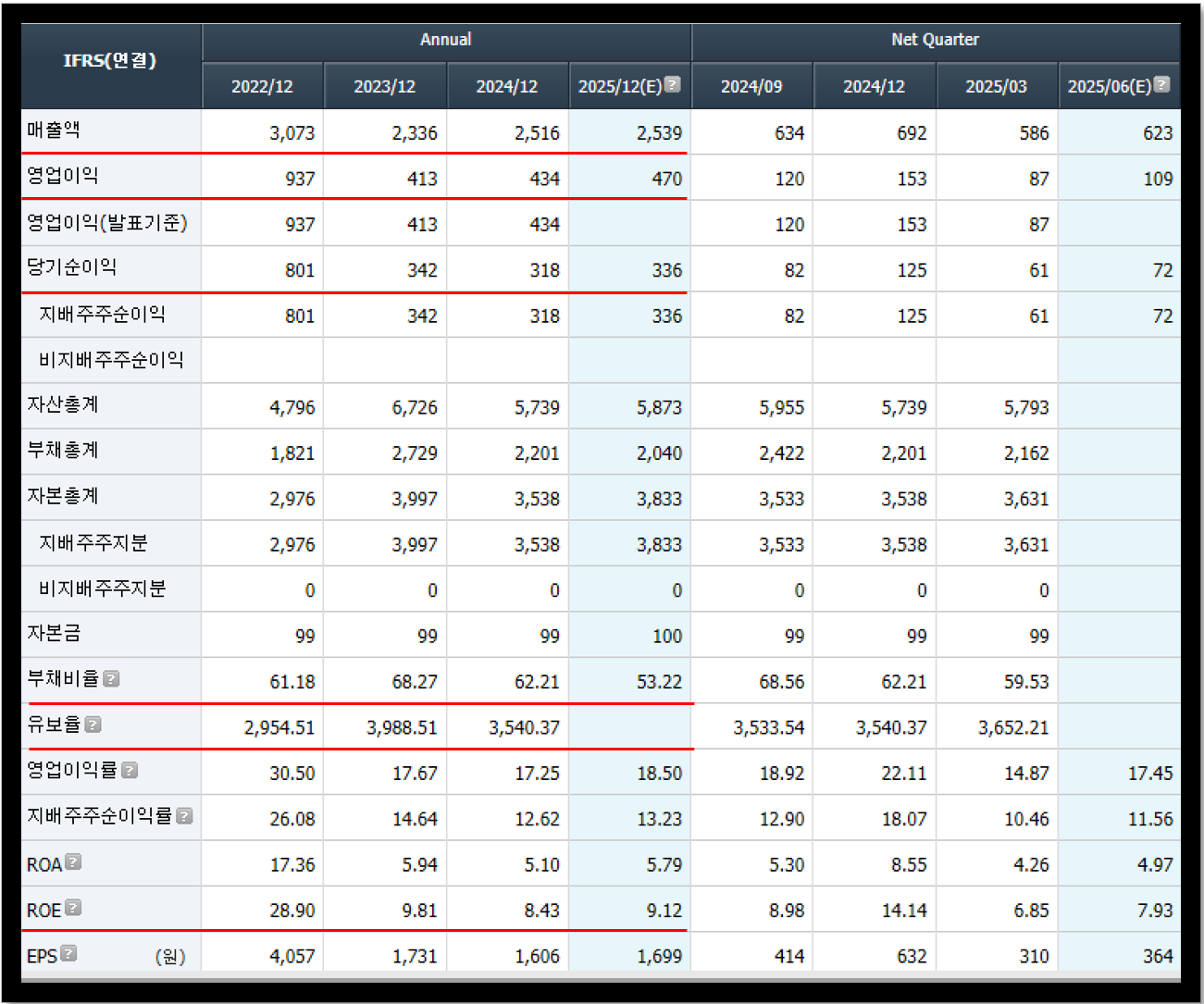This screenshot has height=1004, width=1204.
Task: Click 매출액 estimate value 2,539
Action: pos(659,133)
